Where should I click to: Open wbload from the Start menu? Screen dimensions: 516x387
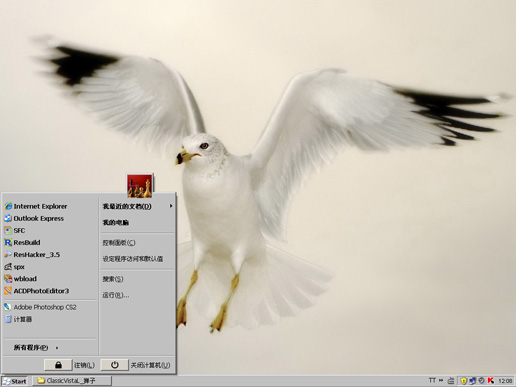(49, 279)
